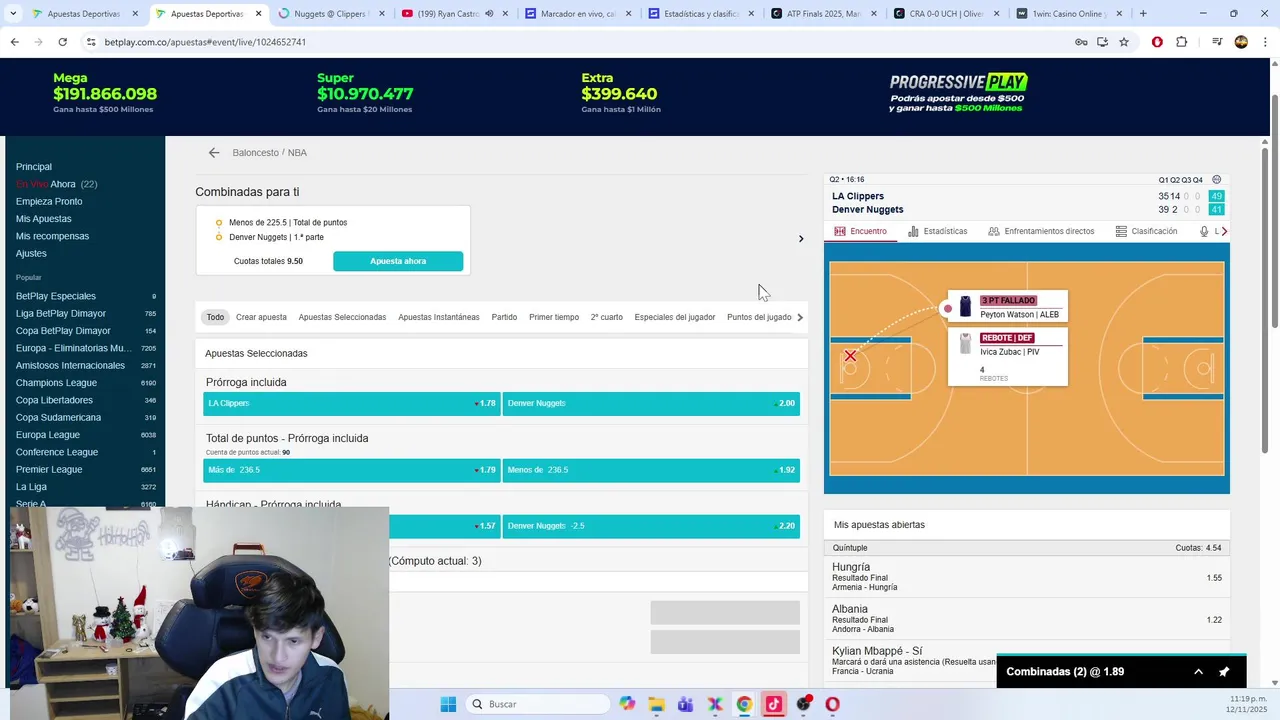Image resolution: width=1280 pixels, height=720 pixels.
Task: Open the Chrome profile avatar
Action: point(1241,42)
